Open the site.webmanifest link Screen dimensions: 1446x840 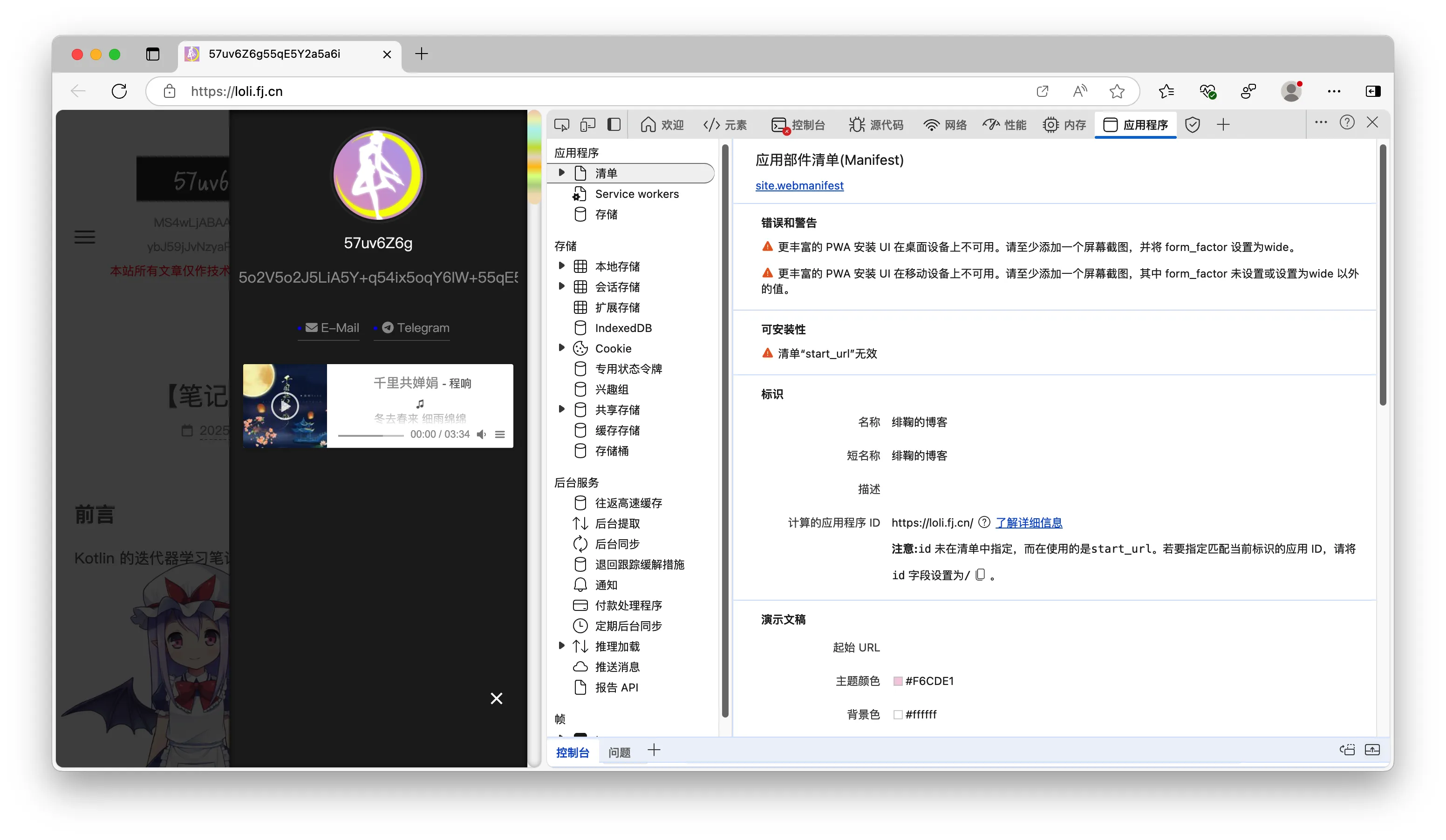[x=799, y=185]
